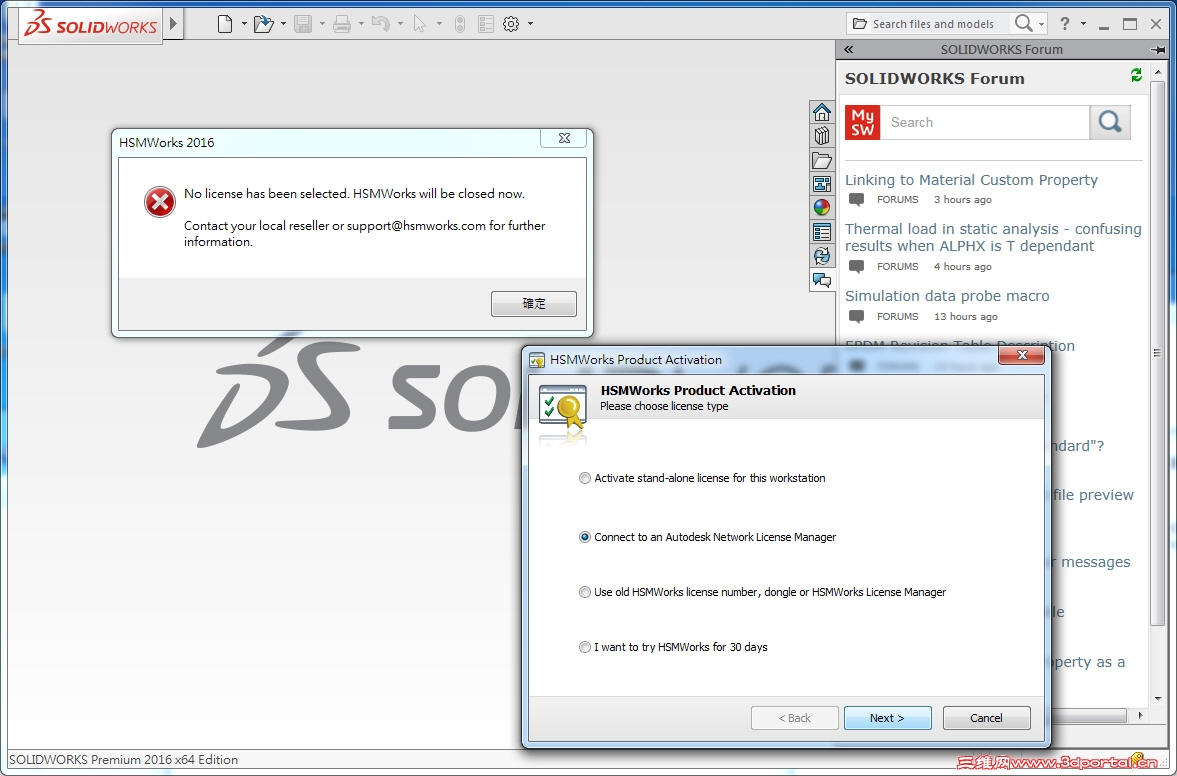Screen dimensions: 1177x776
Task: Open 'Linking to Material Custom Property' post
Action: pyautogui.click(x=971, y=180)
